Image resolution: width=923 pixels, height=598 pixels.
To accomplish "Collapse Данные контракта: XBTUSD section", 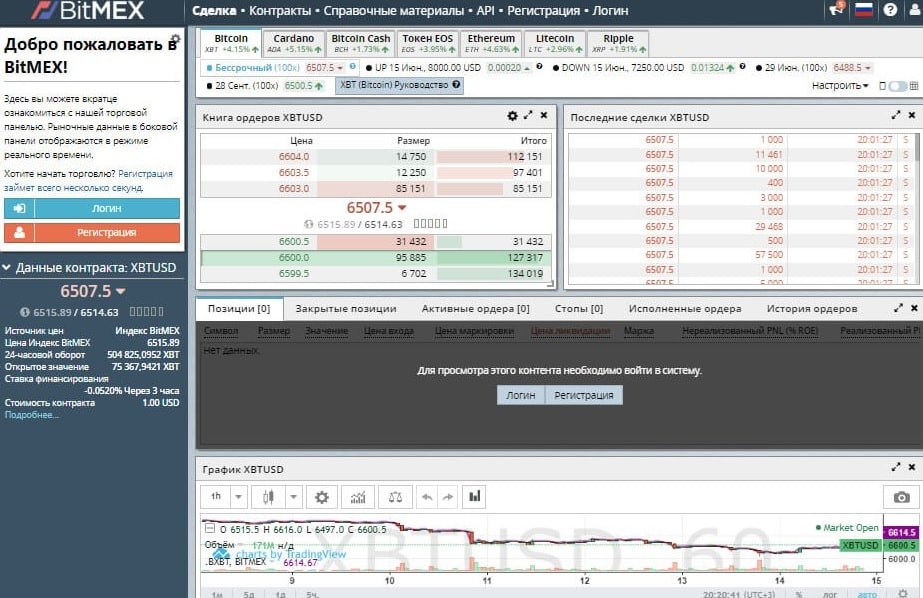I will point(6,267).
